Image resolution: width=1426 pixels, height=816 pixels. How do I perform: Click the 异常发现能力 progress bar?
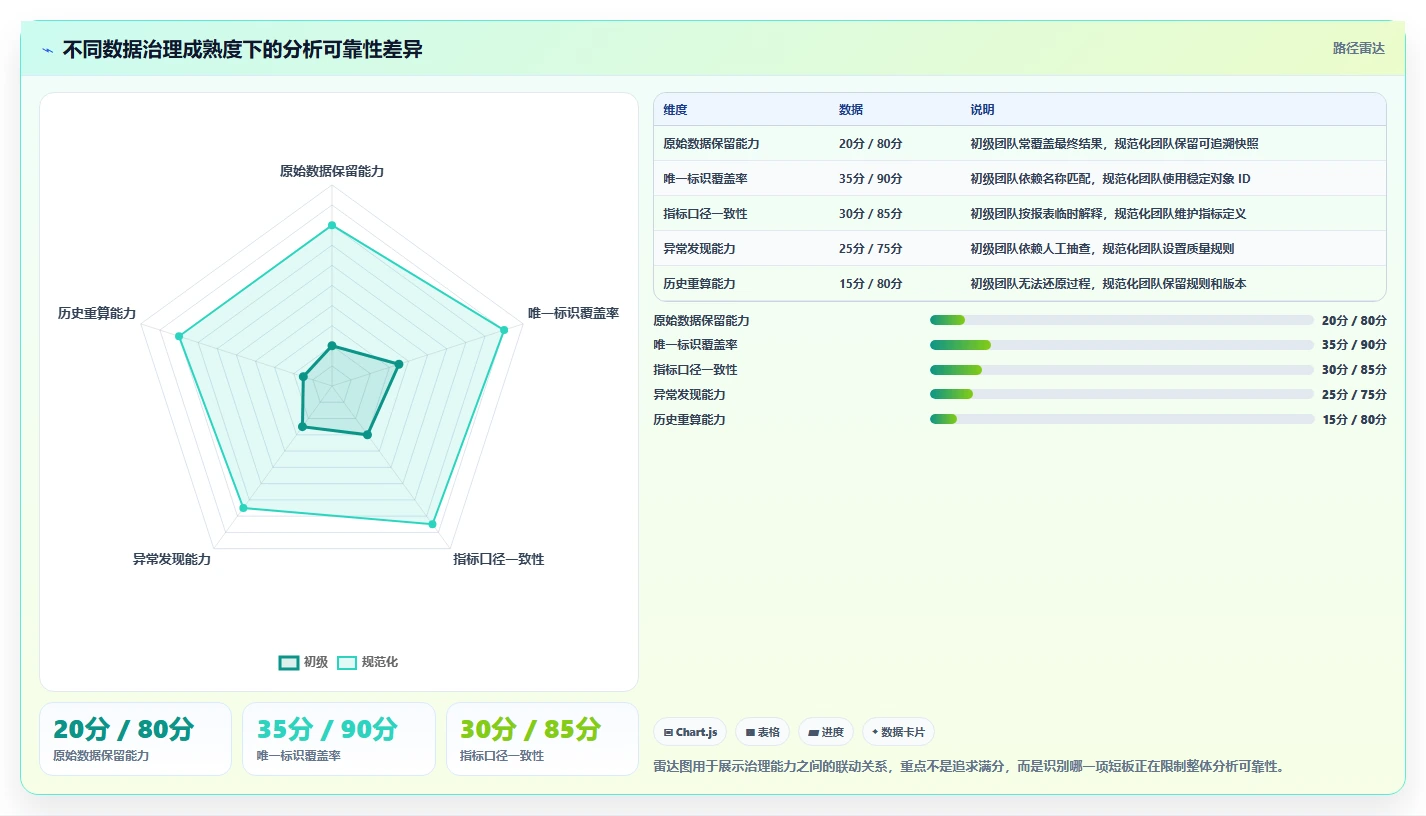tap(1121, 394)
